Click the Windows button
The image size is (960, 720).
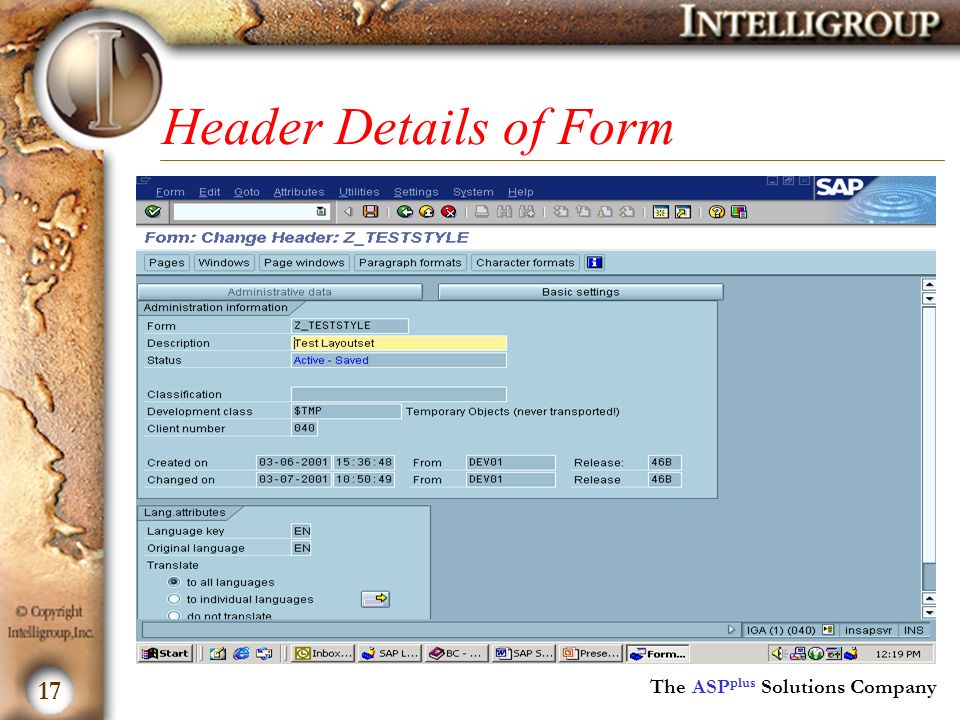coord(223,263)
